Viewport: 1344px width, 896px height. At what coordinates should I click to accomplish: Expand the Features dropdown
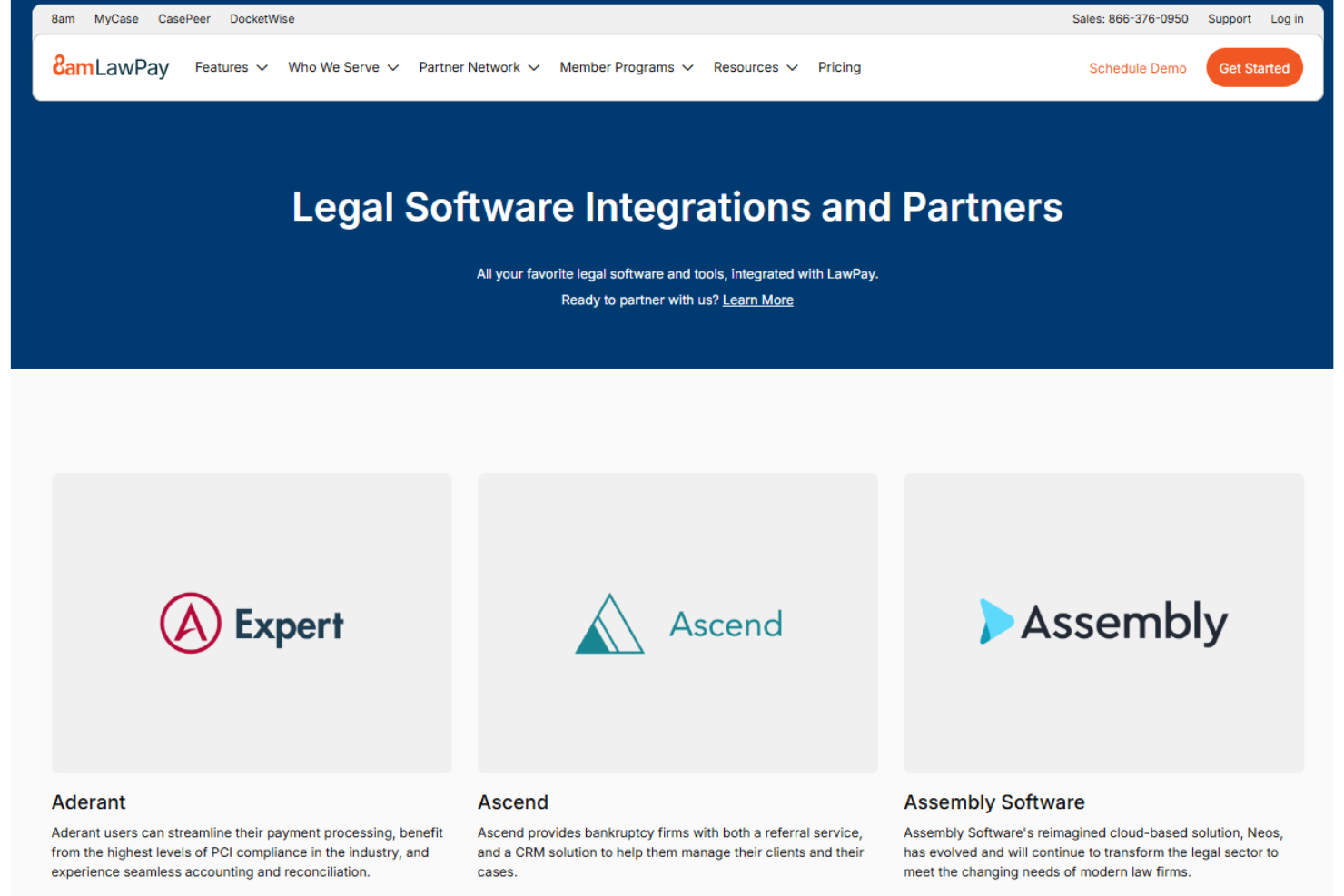pyautogui.click(x=231, y=67)
